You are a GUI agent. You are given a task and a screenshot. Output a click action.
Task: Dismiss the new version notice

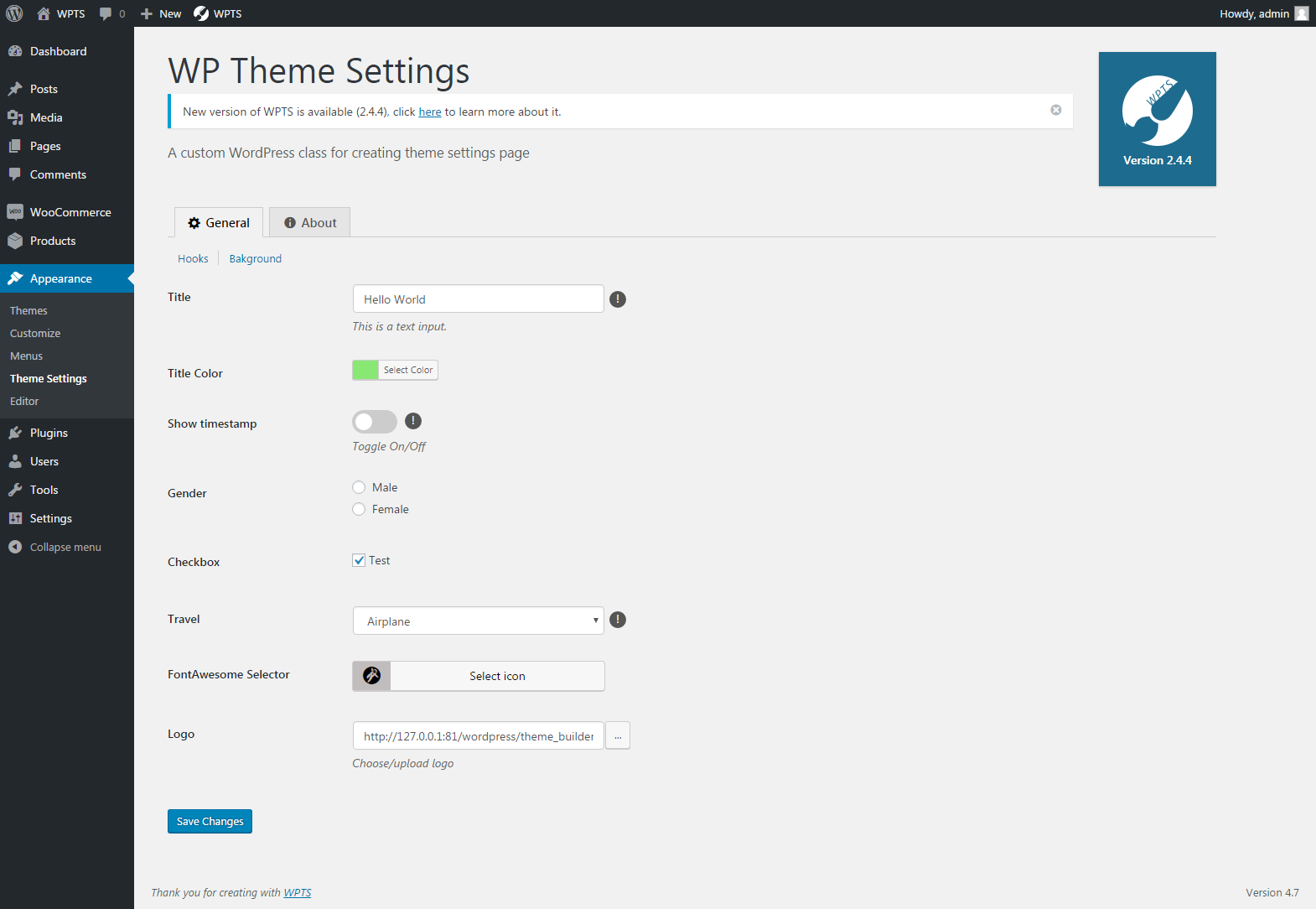coord(1056,110)
